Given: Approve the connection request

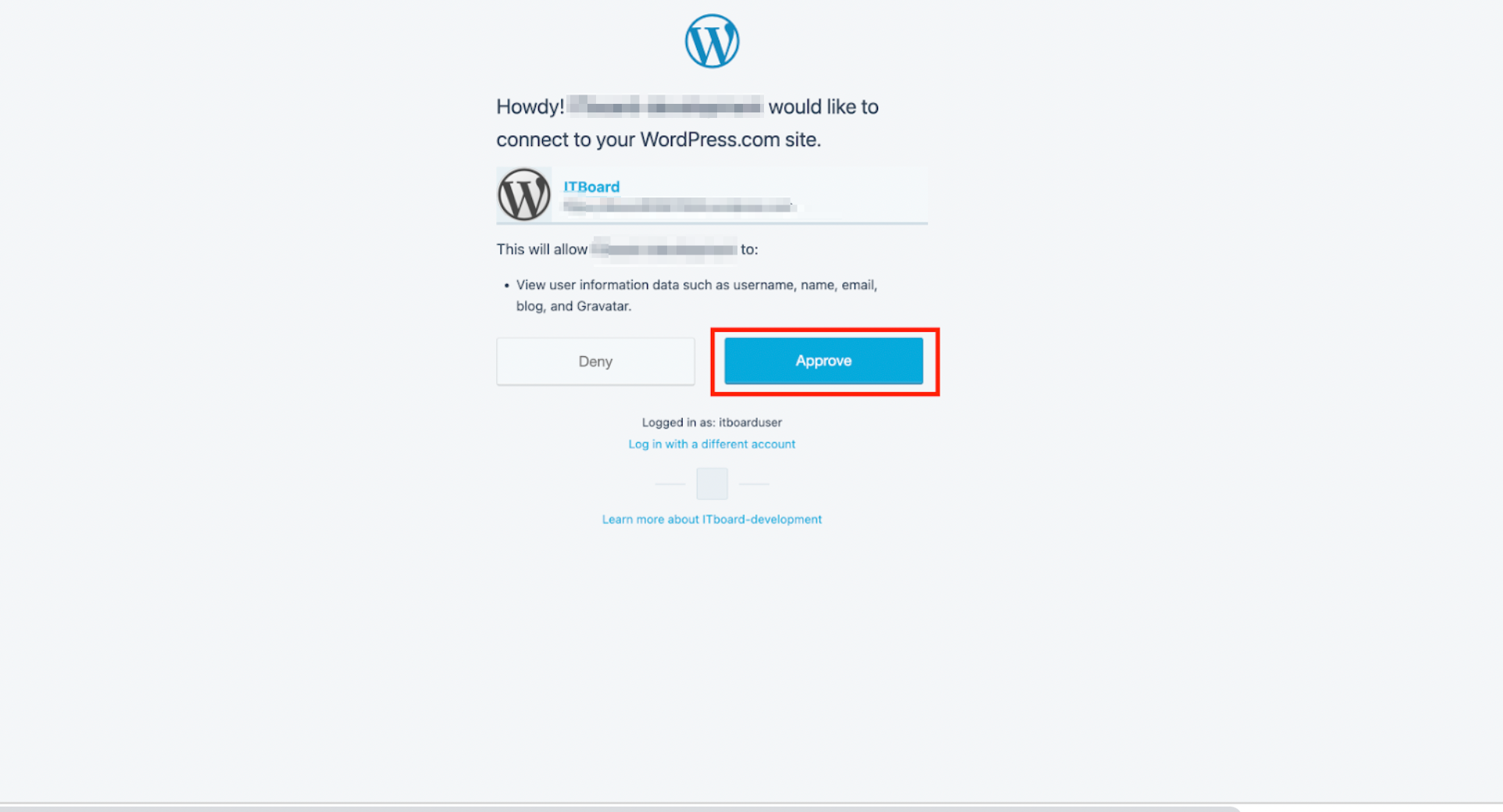Looking at the screenshot, I should tap(823, 361).
